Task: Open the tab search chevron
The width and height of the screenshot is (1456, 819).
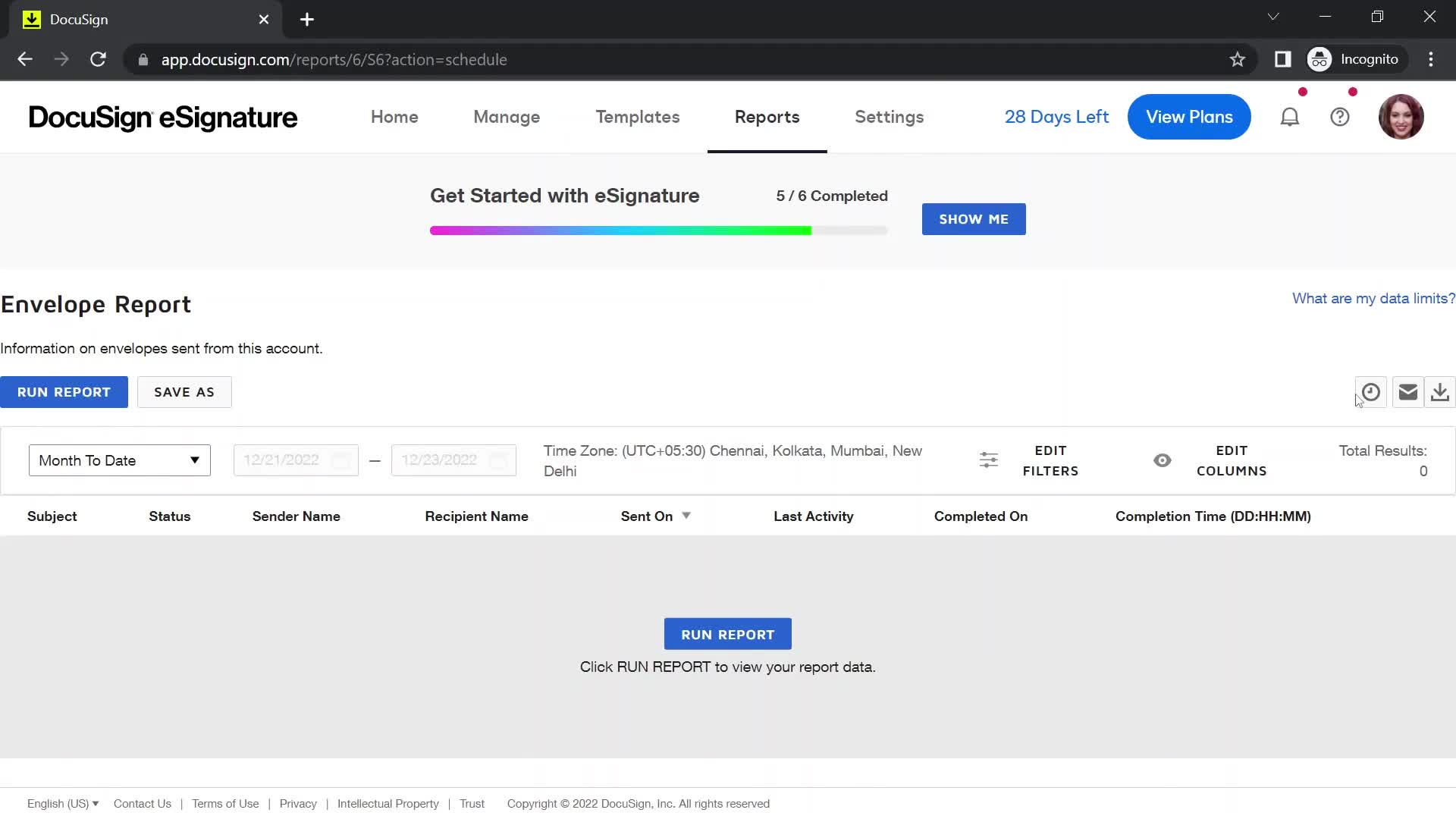Action: point(1273,17)
